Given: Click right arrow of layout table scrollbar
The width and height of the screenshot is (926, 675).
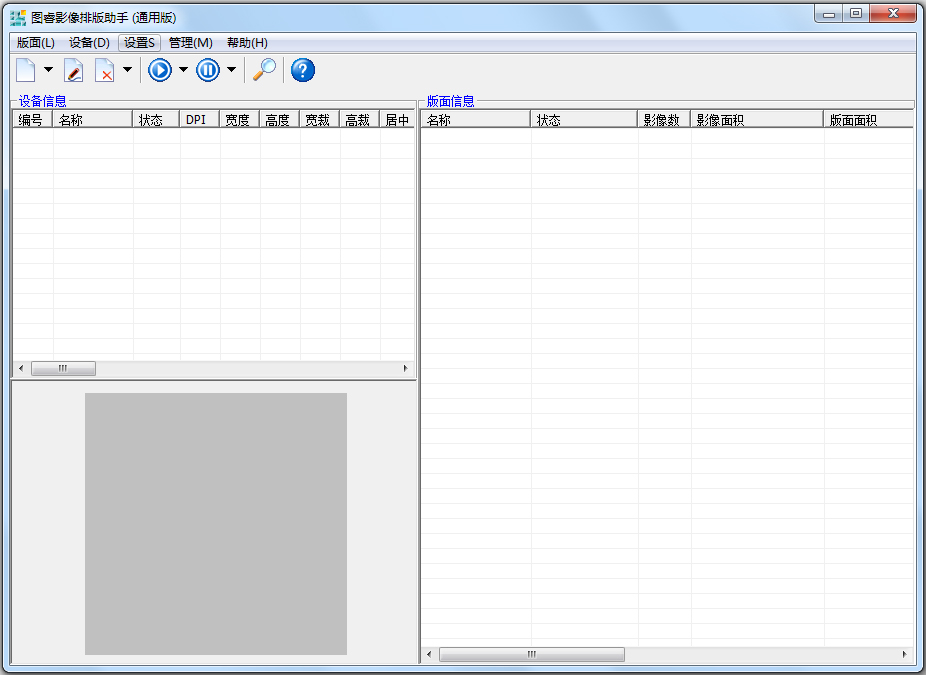Looking at the screenshot, I should 904,654.
